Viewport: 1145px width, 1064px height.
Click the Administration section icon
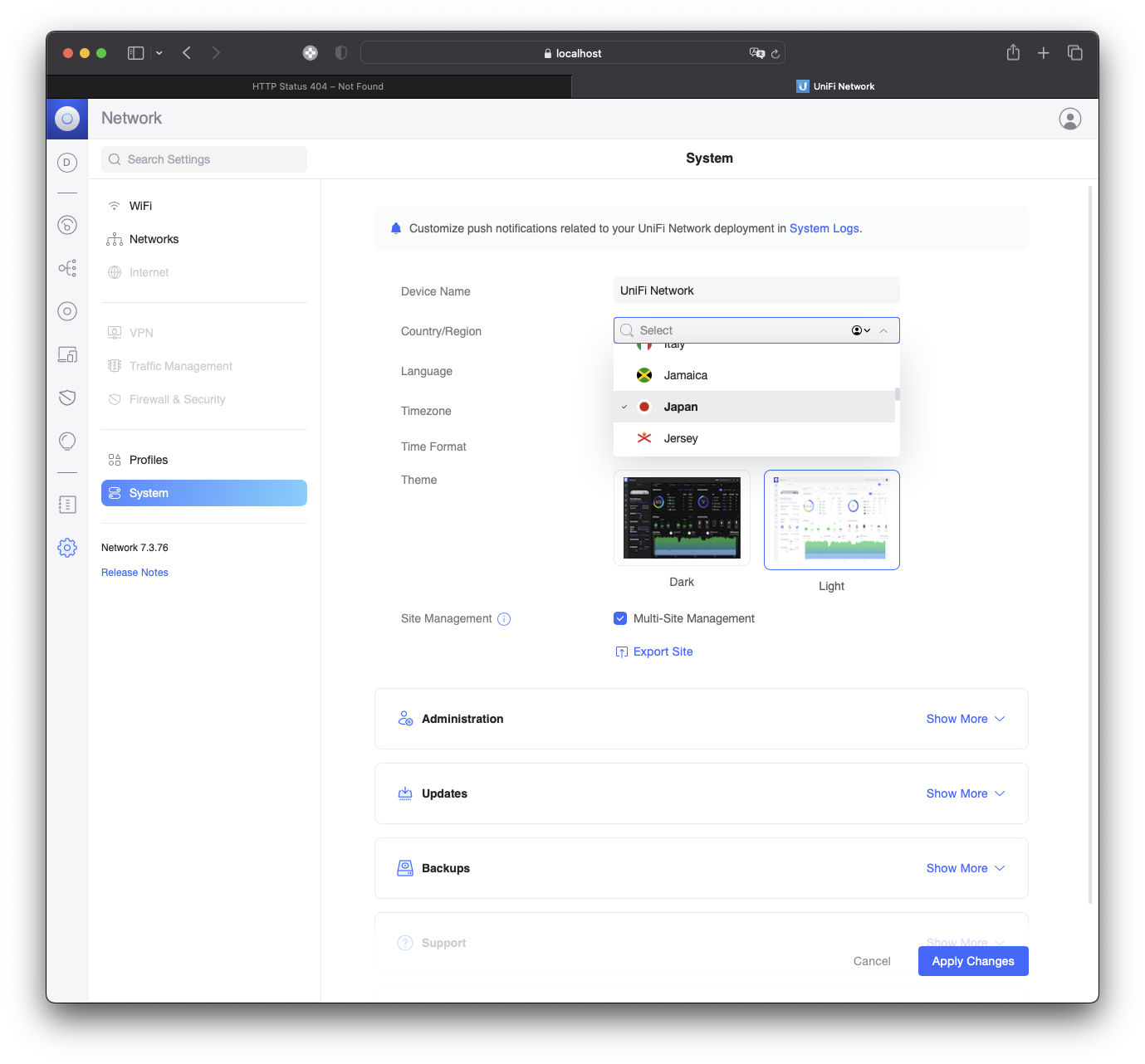[x=405, y=719]
